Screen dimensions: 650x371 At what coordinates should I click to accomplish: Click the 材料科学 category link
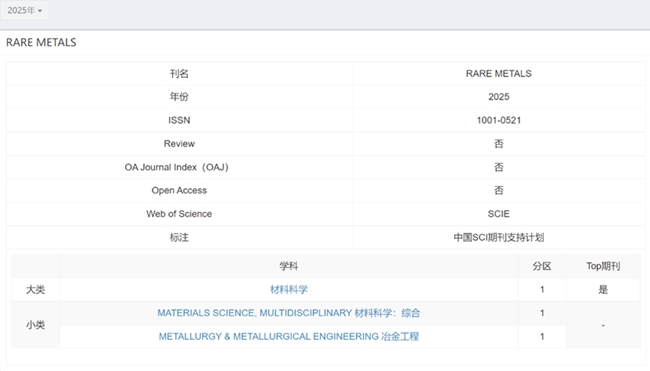coord(289,290)
